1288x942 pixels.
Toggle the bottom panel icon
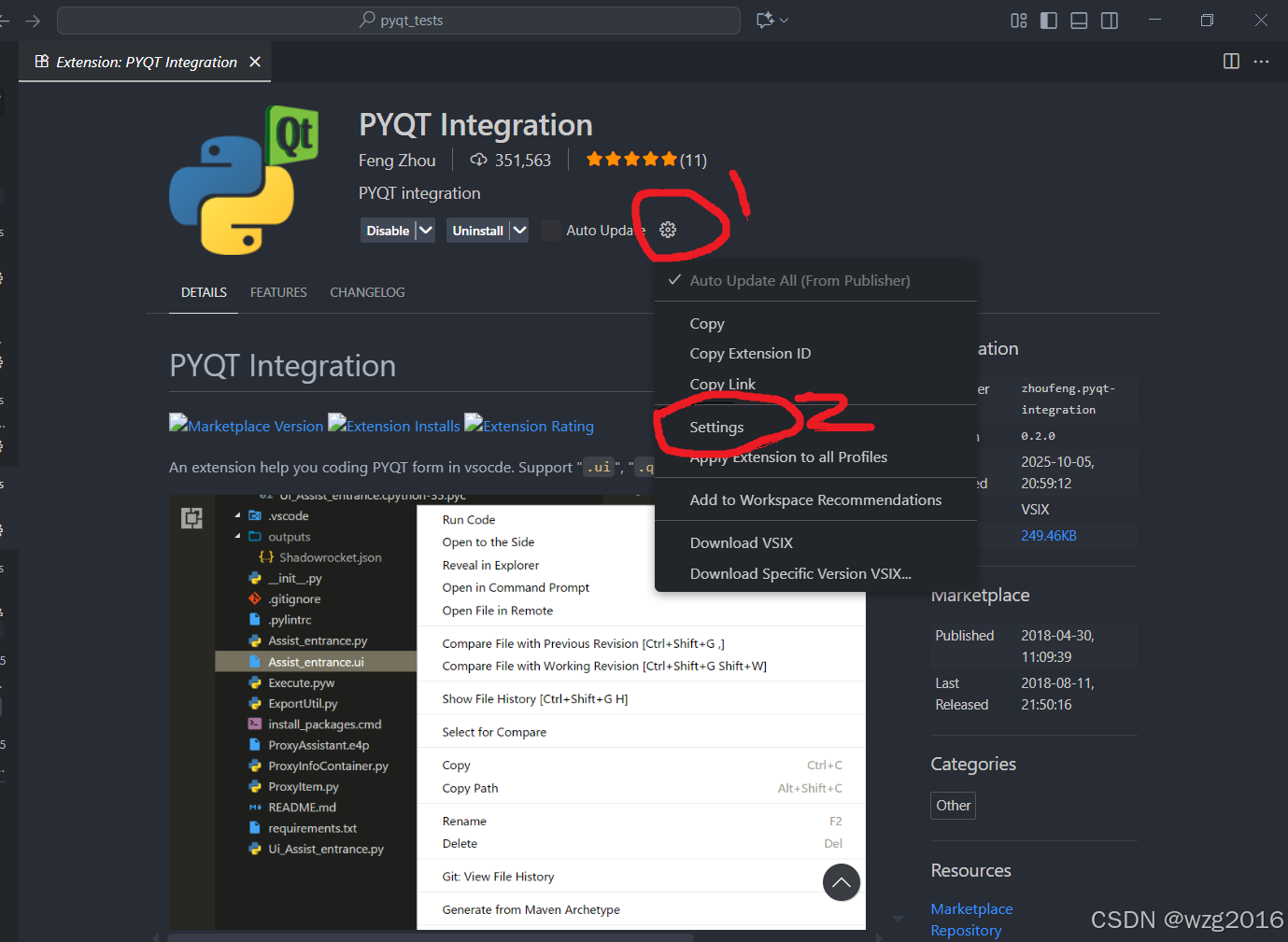click(1079, 21)
